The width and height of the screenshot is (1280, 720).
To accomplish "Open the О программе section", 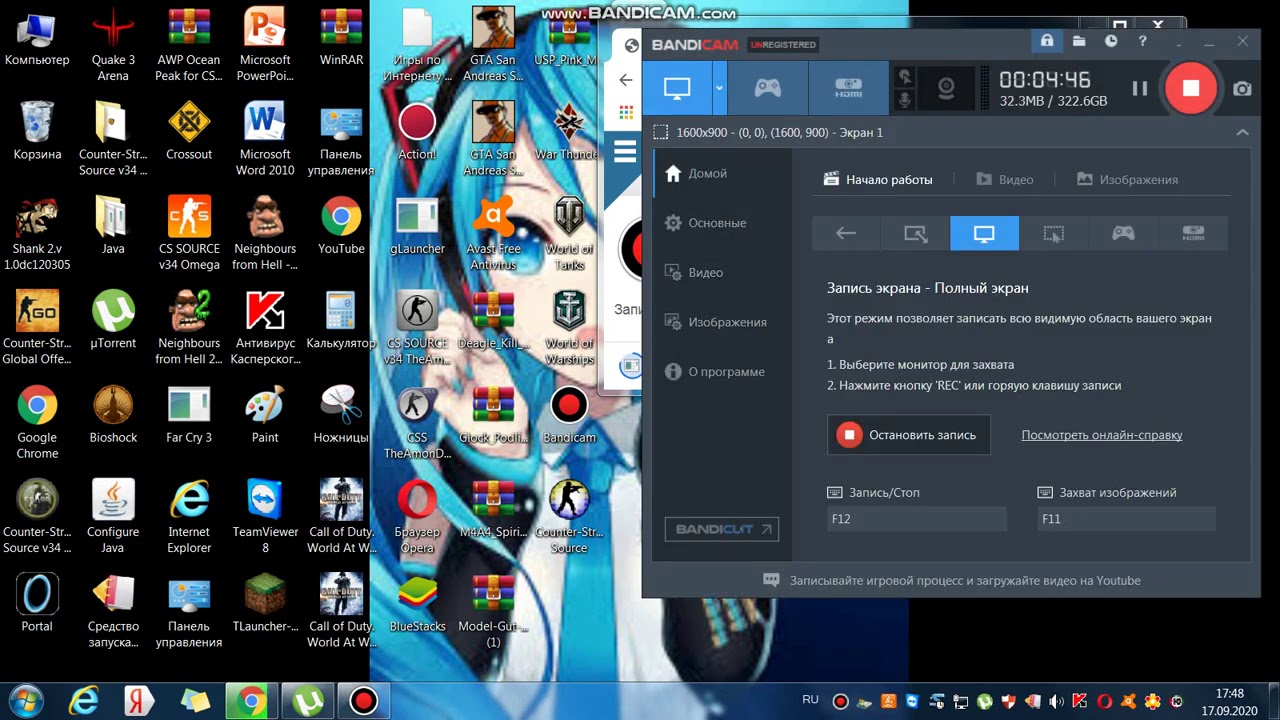I will 721,371.
